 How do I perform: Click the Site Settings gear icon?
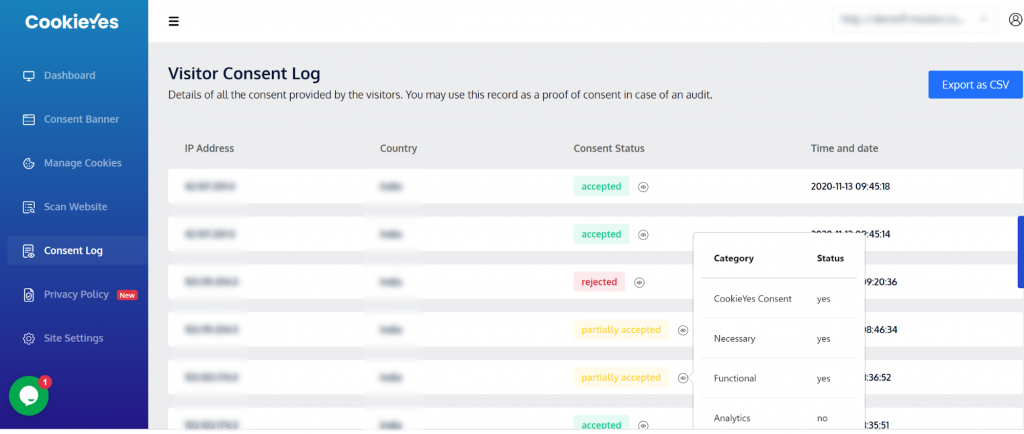(28, 339)
